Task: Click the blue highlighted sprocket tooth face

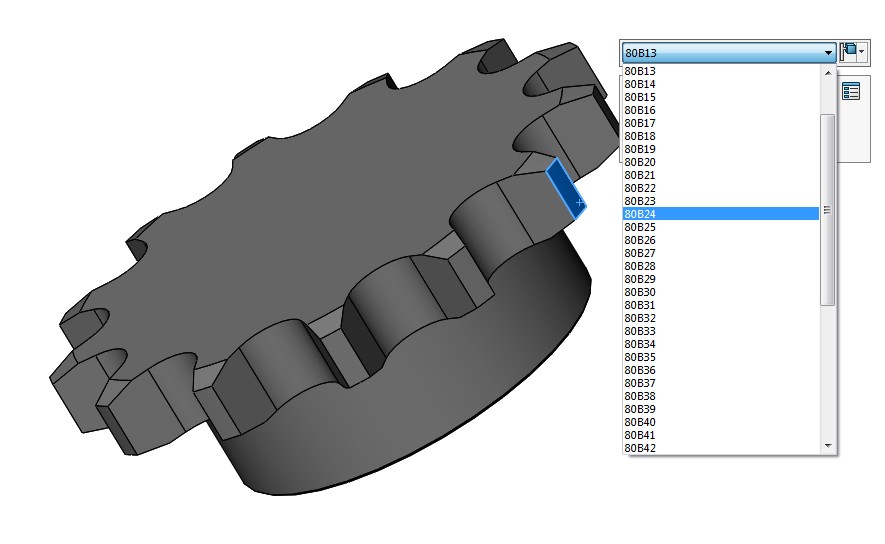Action: pyautogui.click(x=566, y=189)
